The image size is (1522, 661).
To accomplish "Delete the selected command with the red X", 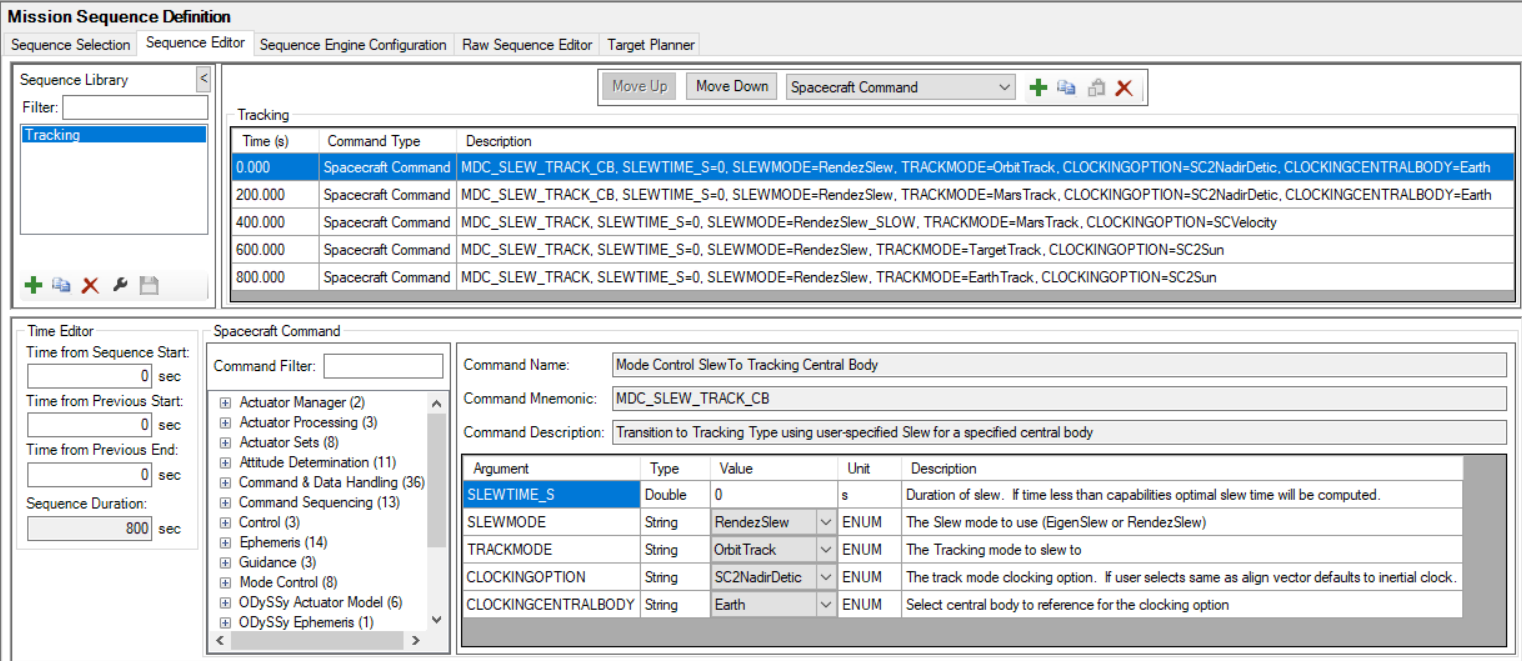I will tap(1124, 88).
